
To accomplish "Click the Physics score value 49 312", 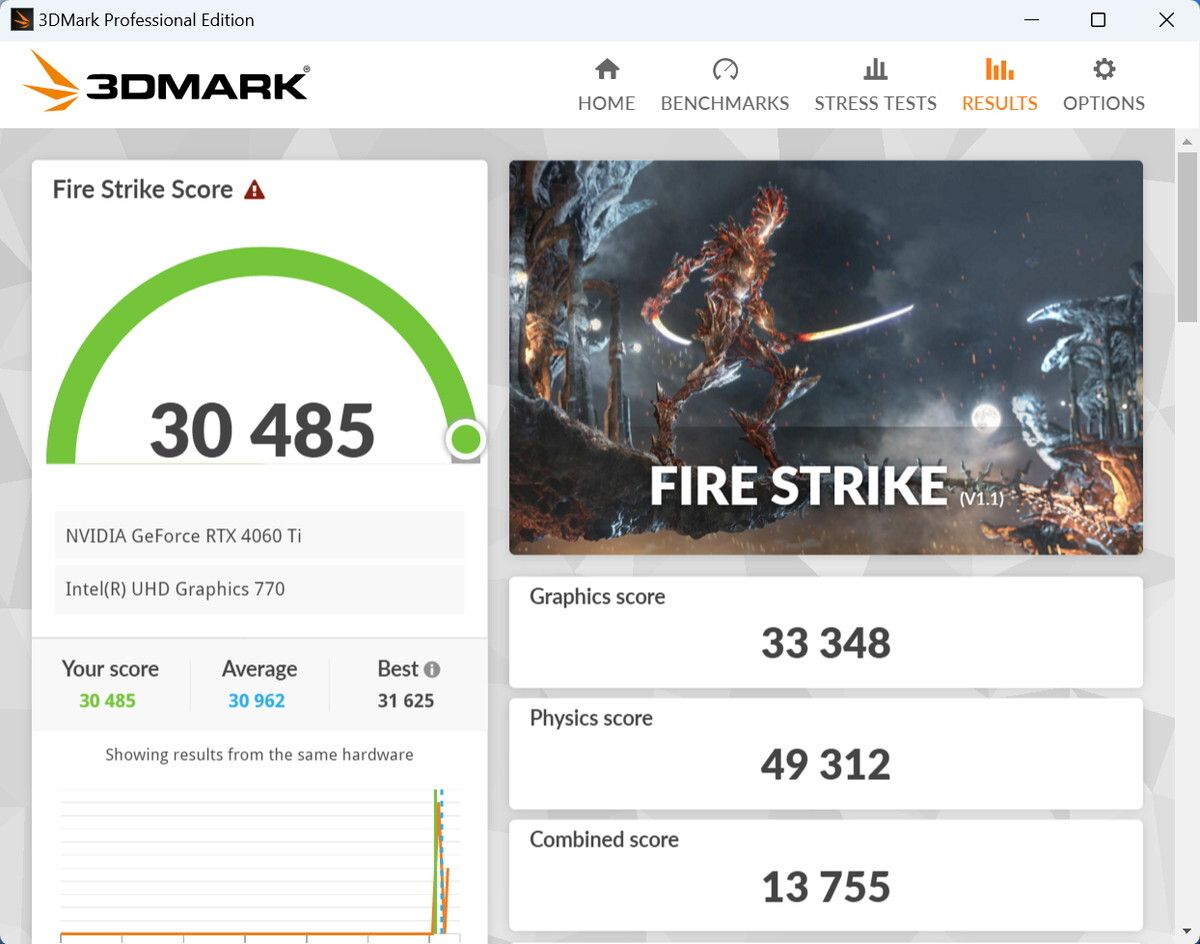I will 826,765.
